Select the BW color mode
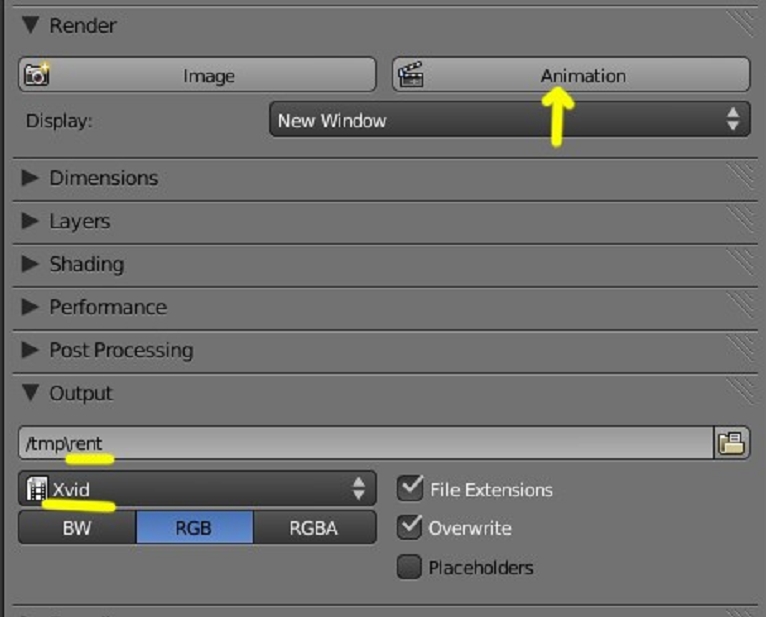This screenshot has height=617, width=766. click(77, 527)
